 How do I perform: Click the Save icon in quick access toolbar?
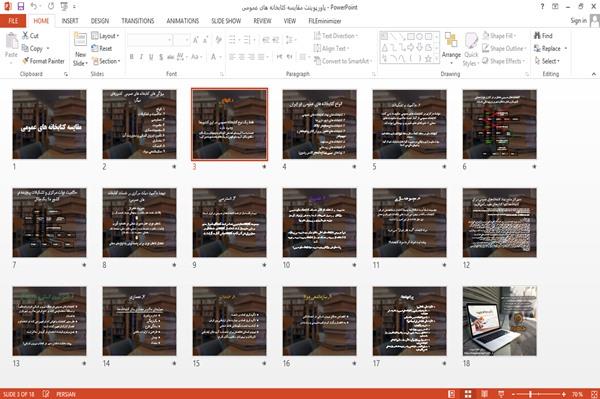pyautogui.click(x=21, y=7)
